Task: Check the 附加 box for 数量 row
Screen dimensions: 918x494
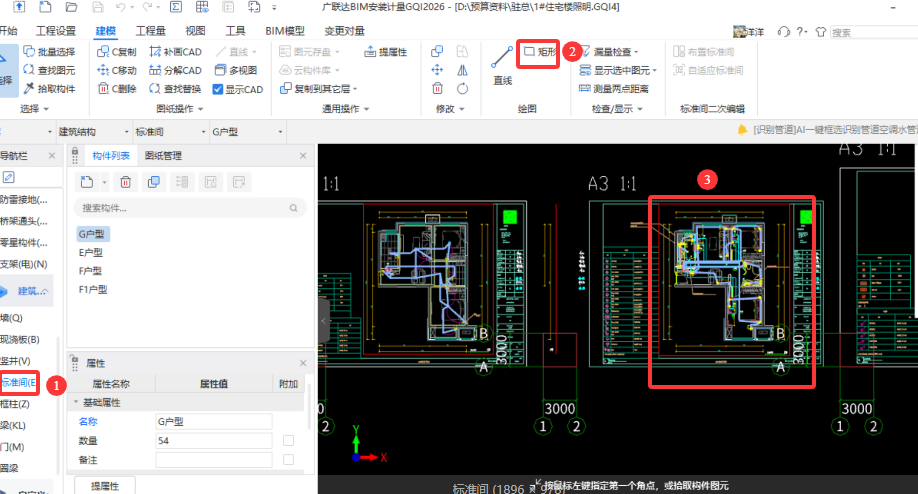Action: point(289,441)
